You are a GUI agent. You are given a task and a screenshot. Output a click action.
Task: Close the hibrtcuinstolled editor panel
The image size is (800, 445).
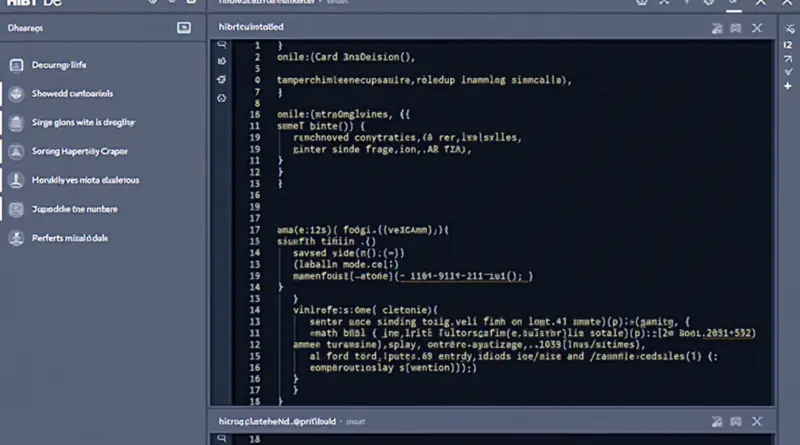(757, 30)
